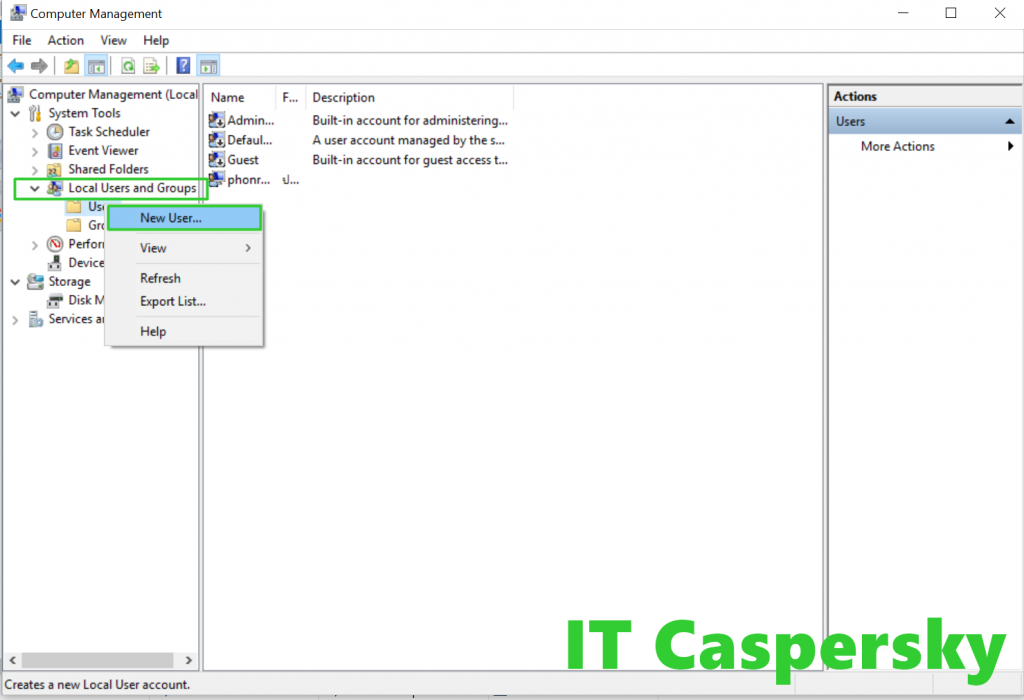Click the Device Manager icon in tree

pyautogui.click(x=55, y=263)
